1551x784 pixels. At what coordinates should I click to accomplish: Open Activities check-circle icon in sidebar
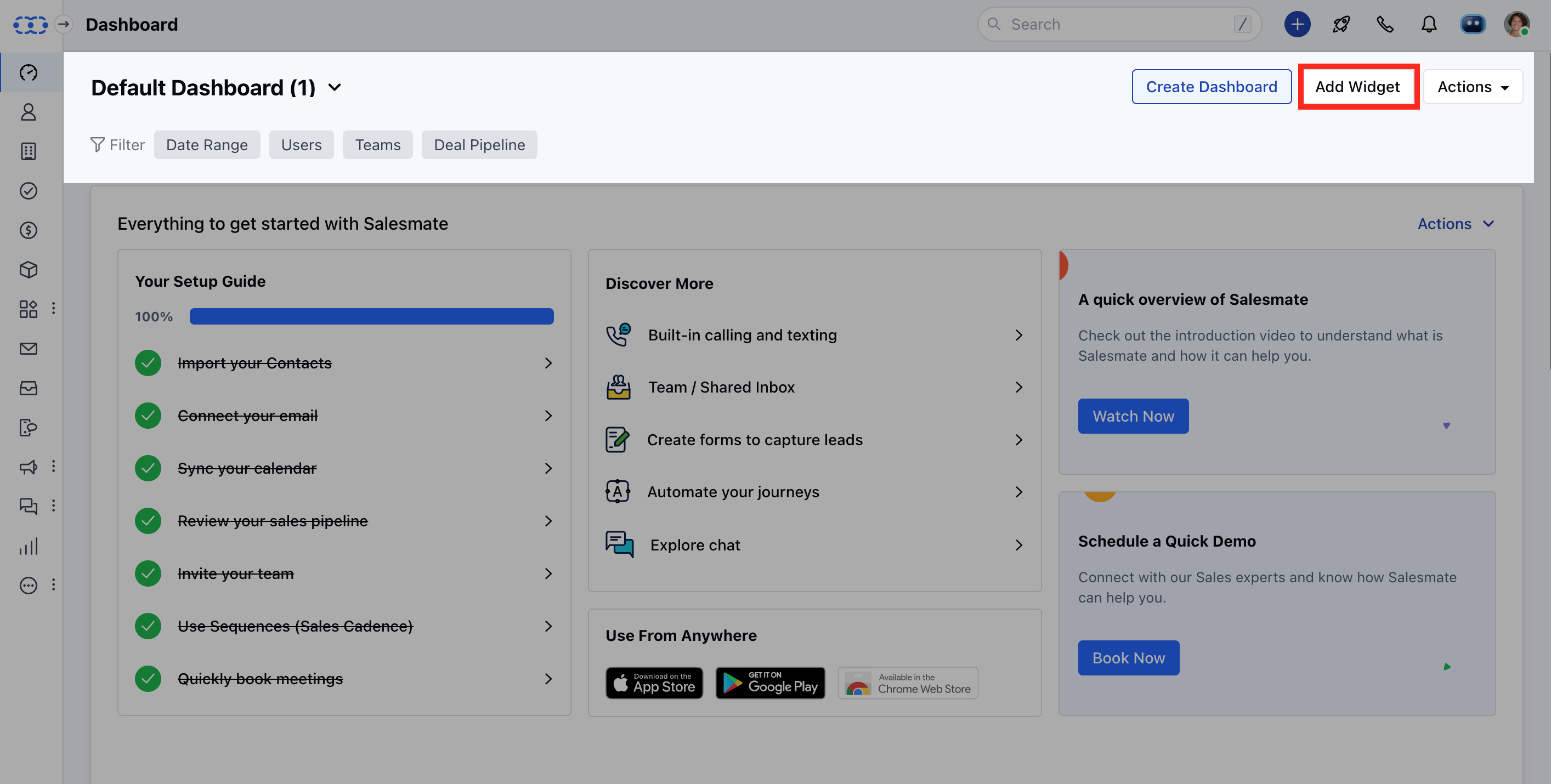tap(29, 191)
